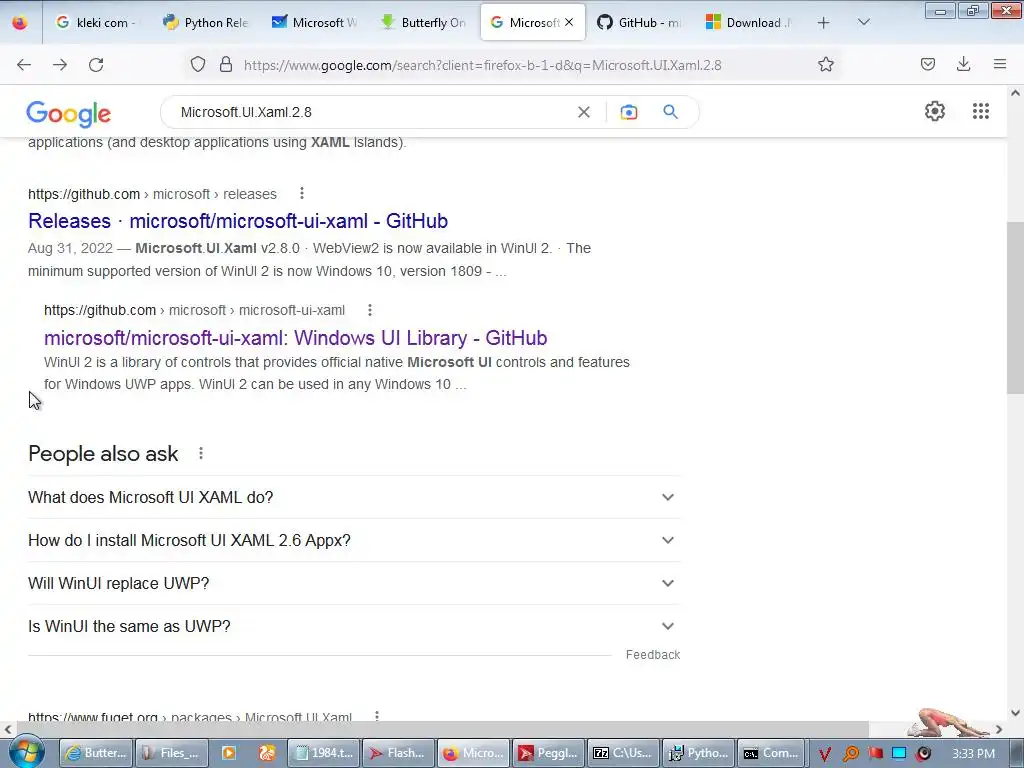The width and height of the screenshot is (1024, 768).
Task: Expand 'Is WinUI the same as UWP?'
Action: pos(354,626)
